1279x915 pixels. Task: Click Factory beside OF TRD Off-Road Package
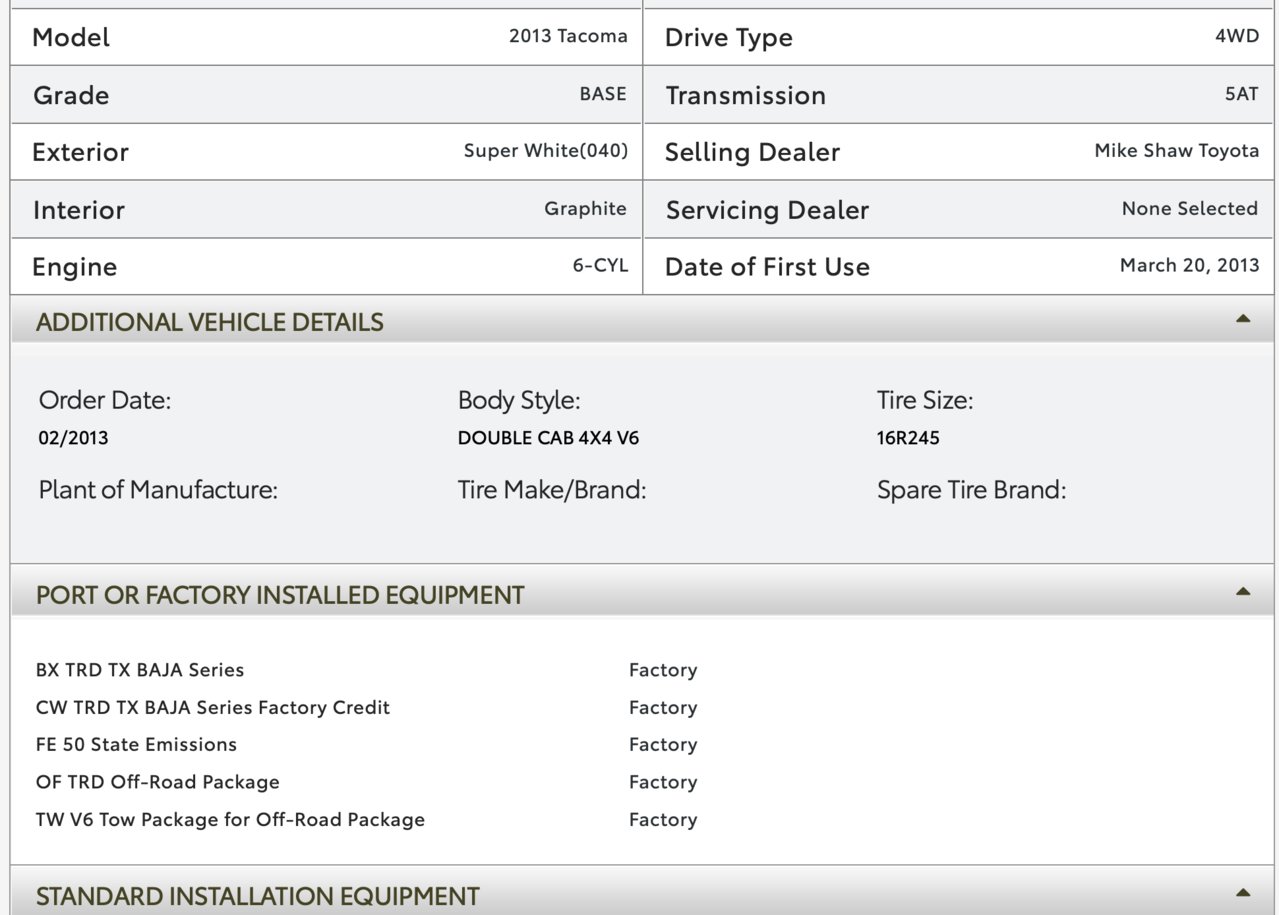pos(663,783)
